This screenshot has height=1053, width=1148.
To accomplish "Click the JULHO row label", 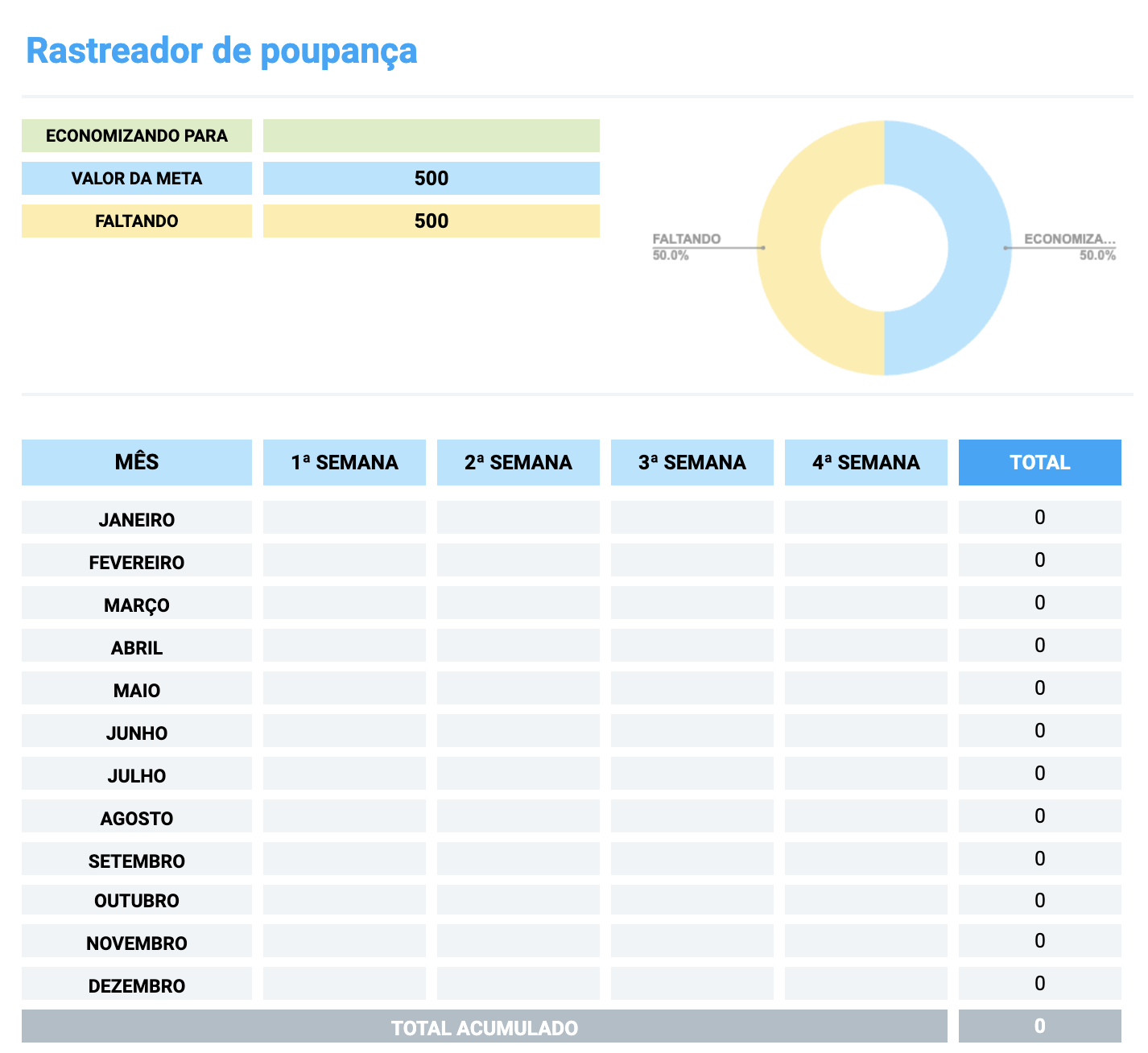I will point(137,774).
